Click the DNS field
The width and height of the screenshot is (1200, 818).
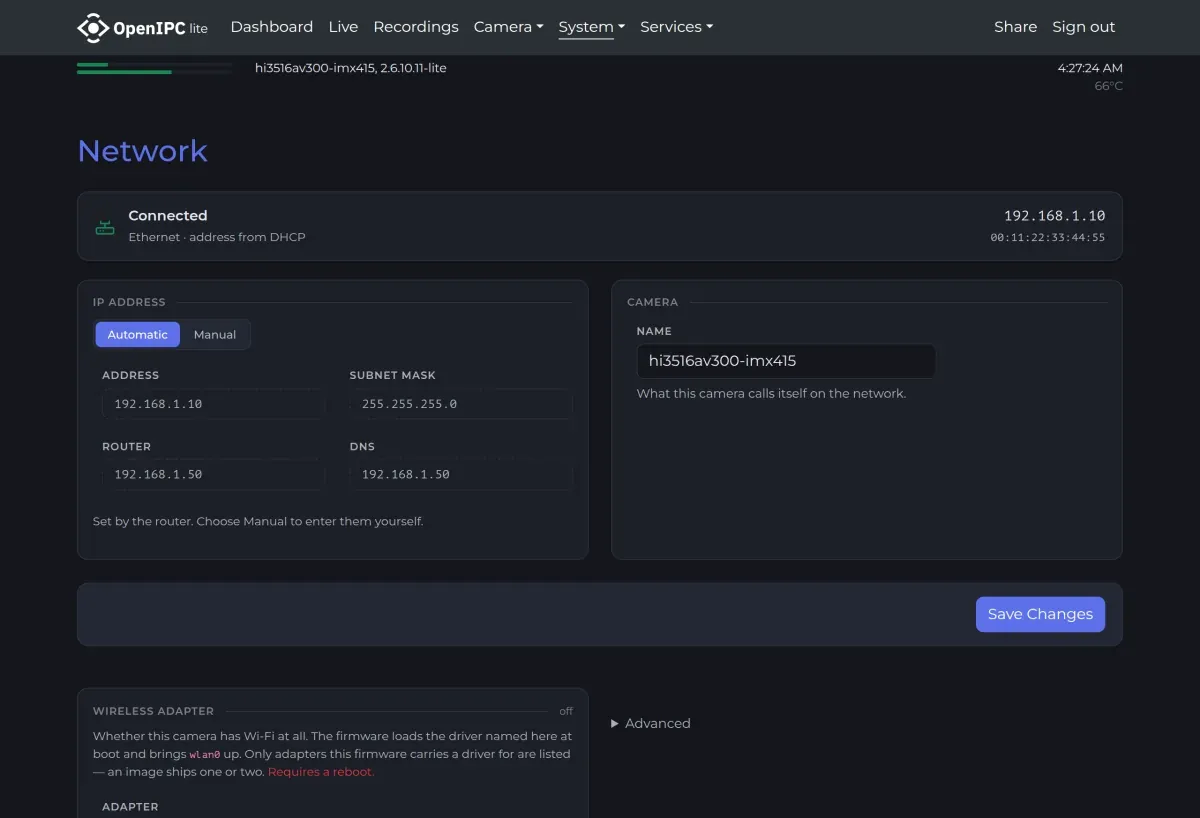461,474
